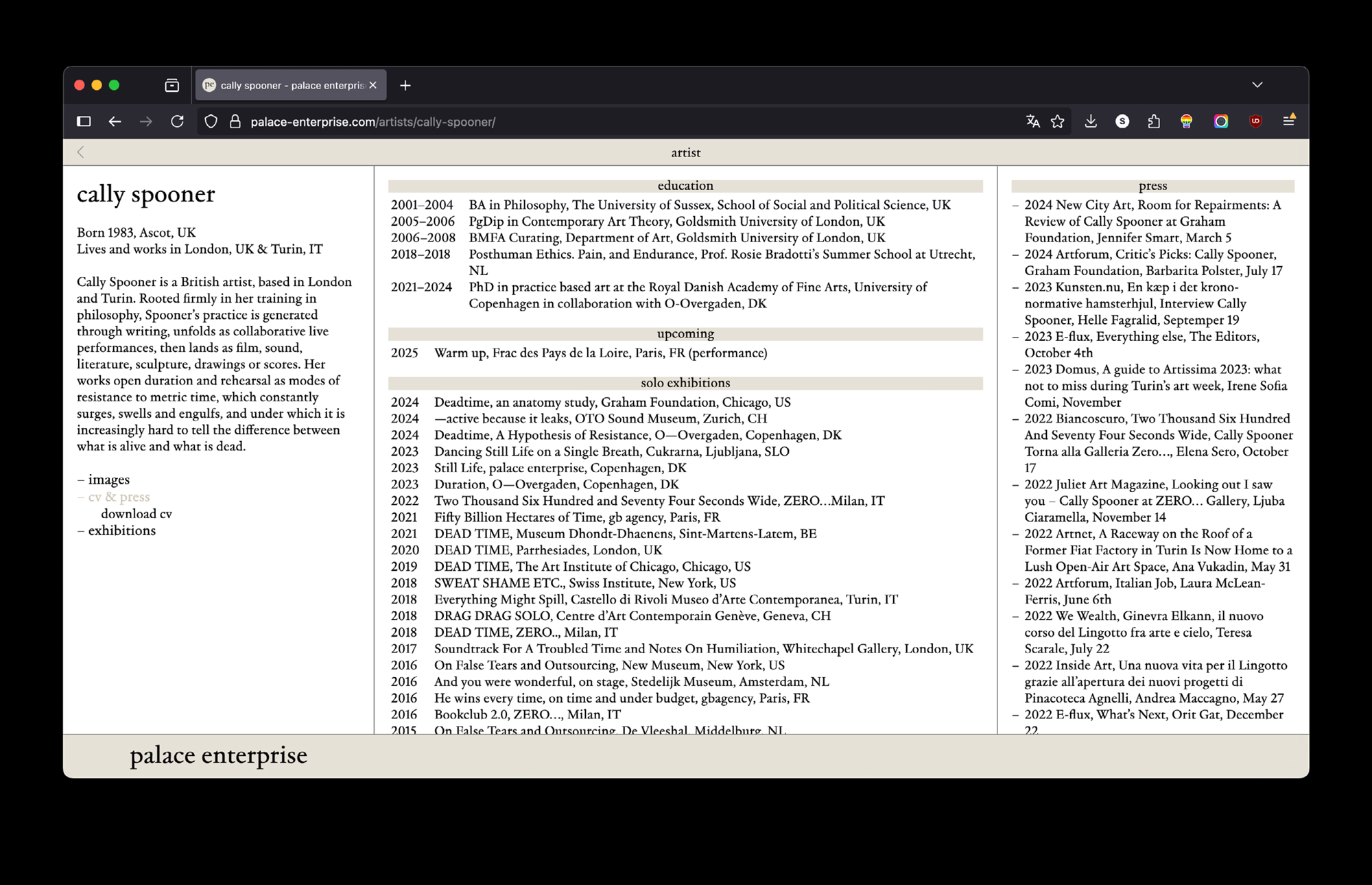
Task: Expand the list all tabs chevron
Action: click(1257, 85)
